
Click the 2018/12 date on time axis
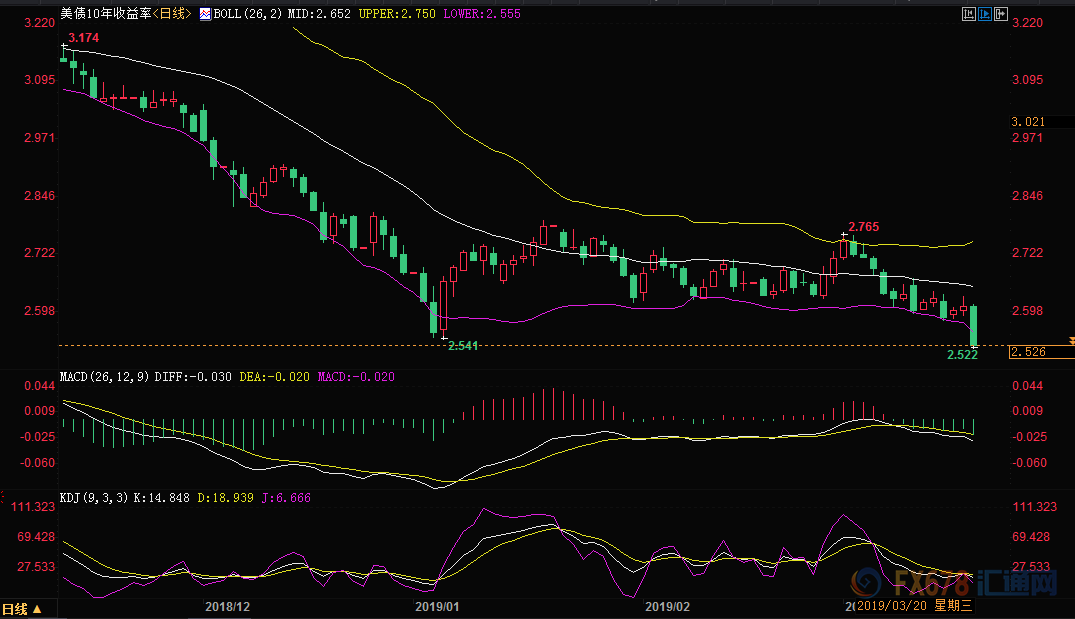coord(225,607)
